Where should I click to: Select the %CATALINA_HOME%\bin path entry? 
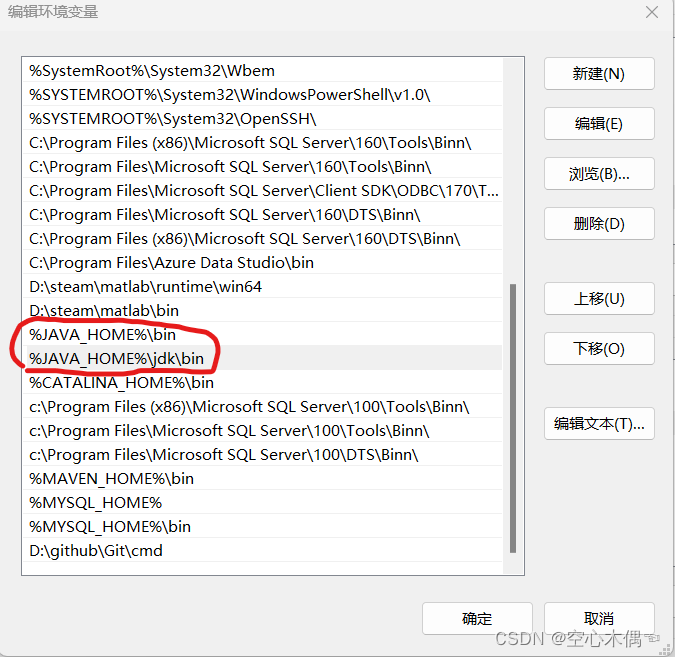[122, 382]
